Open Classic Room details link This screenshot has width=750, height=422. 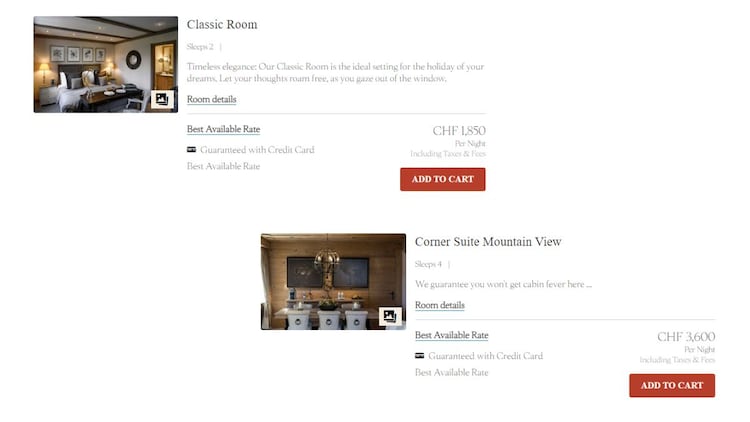tap(211, 100)
